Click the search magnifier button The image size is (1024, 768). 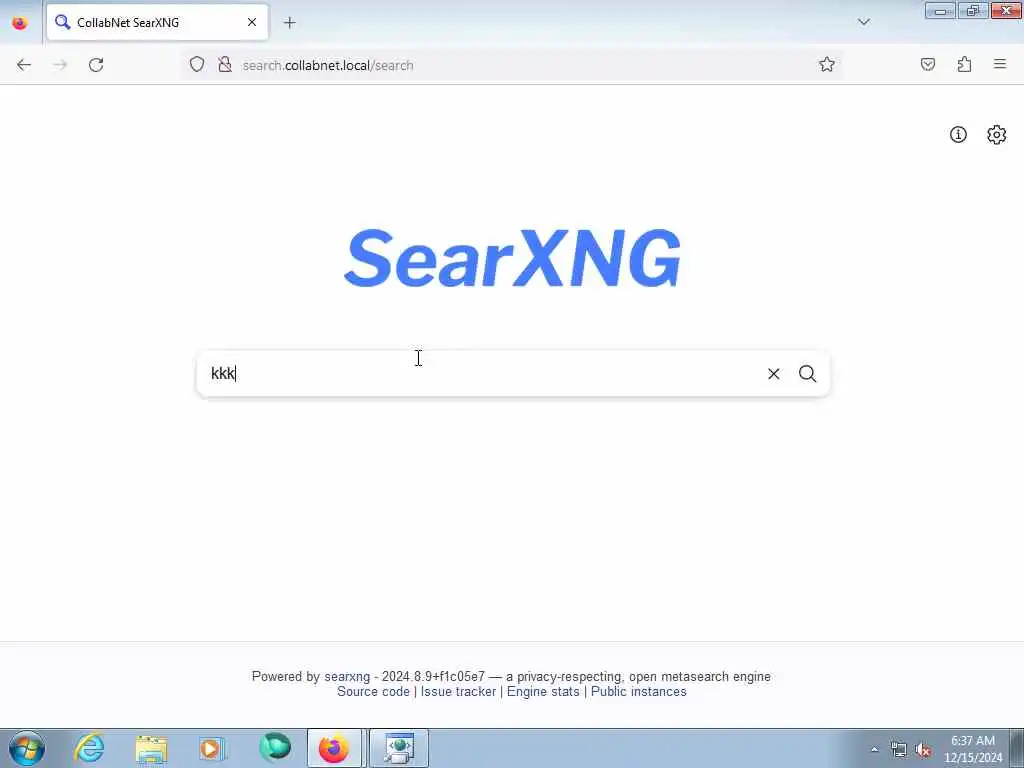coord(807,374)
